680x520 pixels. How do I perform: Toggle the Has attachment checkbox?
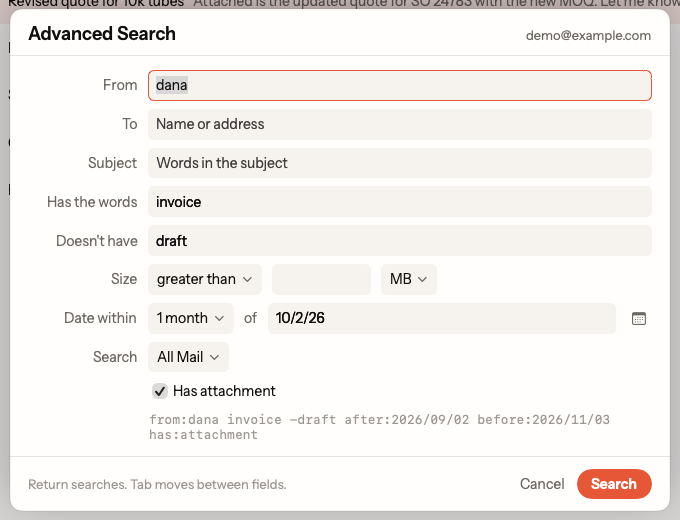tap(160, 391)
